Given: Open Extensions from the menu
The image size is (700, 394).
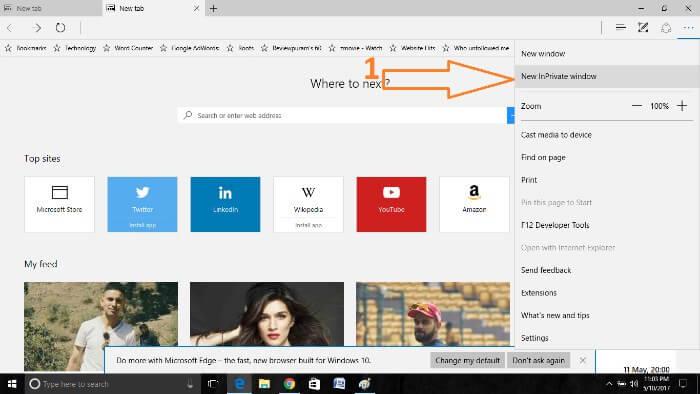Looking at the screenshot, I should point(607,293).
